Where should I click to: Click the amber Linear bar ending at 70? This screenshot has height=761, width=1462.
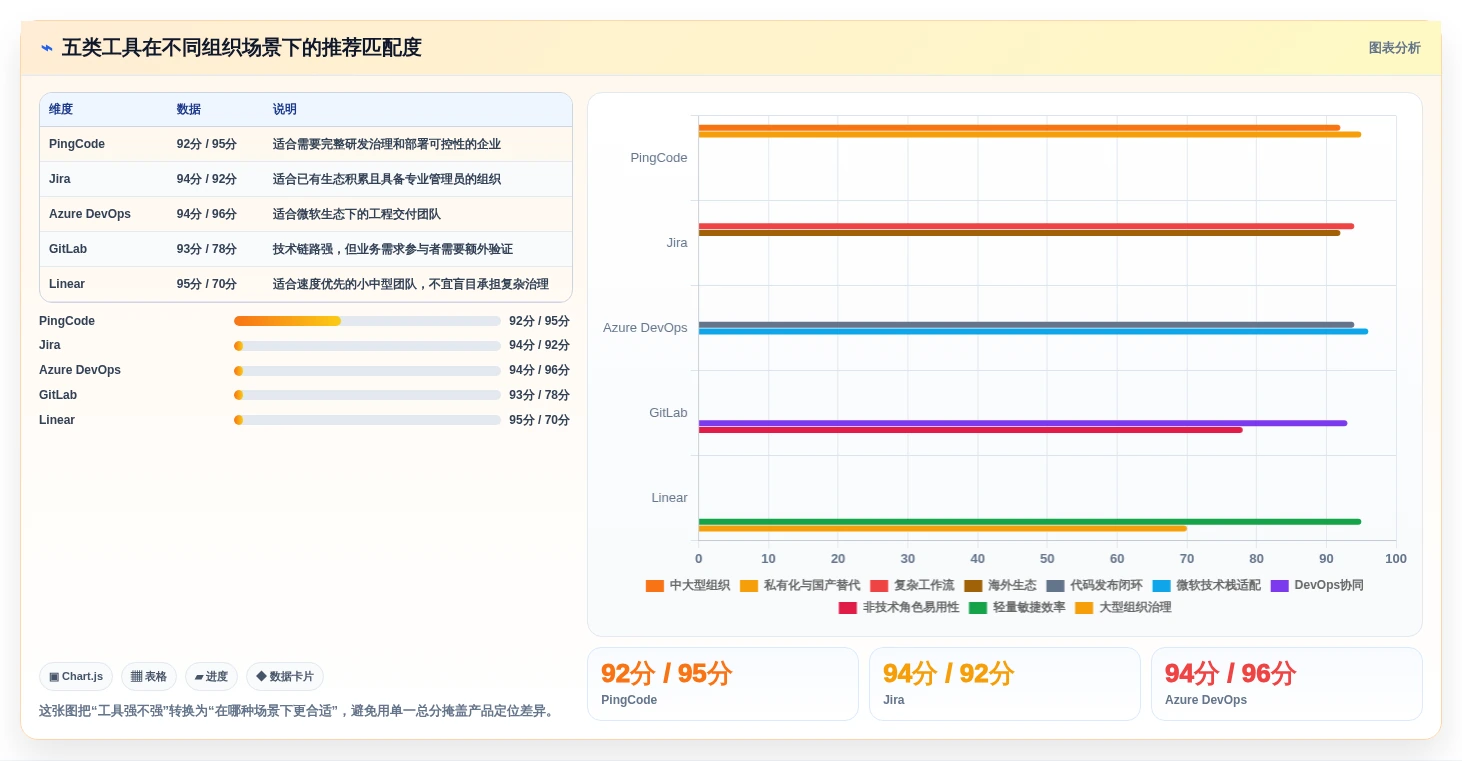(x=942, y=528)
